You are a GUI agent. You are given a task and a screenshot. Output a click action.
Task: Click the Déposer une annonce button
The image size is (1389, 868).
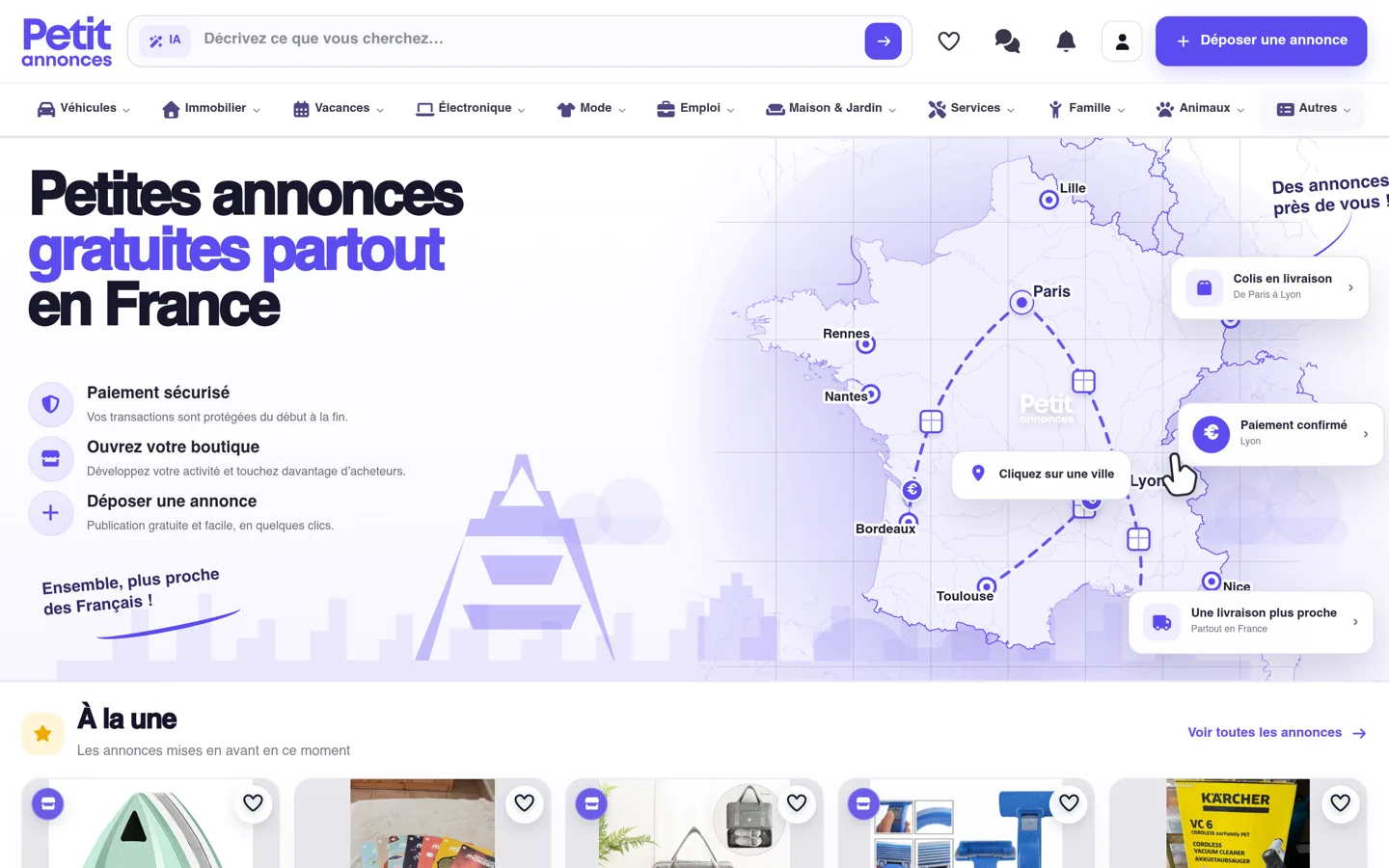[x=1261, y=41]
